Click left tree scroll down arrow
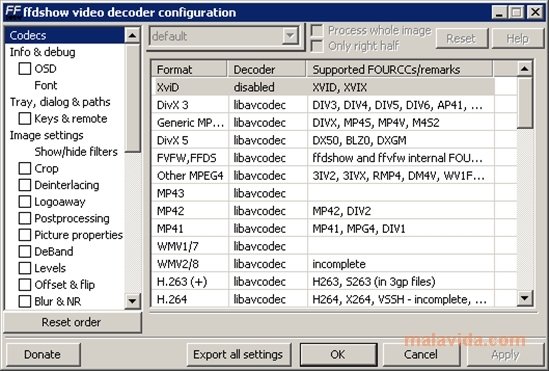Image resolution: width=549 pixels, height=371 pixels. [x=132, y=301]
